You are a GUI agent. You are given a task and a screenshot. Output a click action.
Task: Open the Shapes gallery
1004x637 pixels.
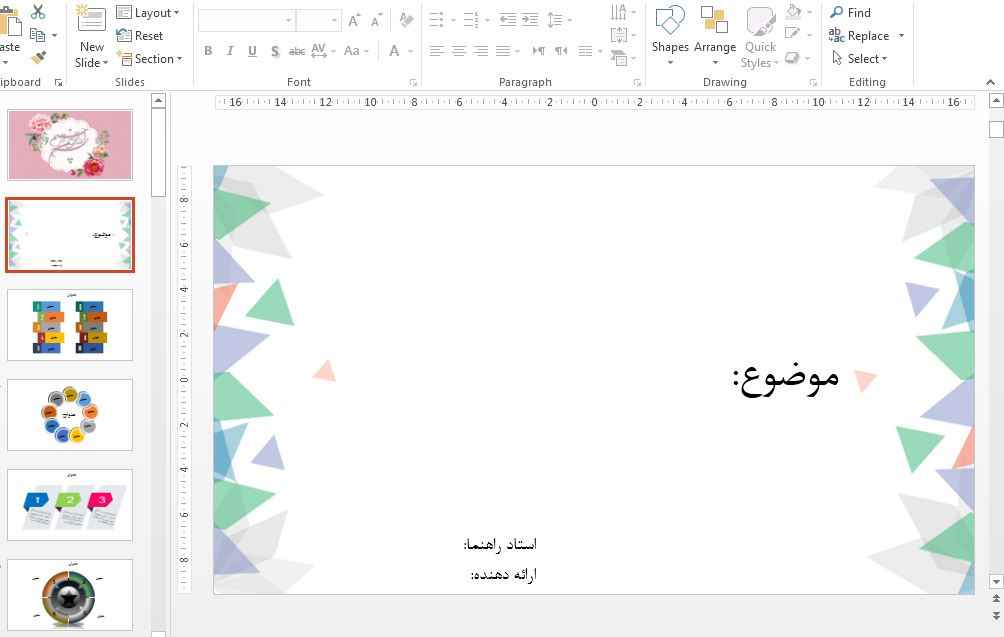669,30
